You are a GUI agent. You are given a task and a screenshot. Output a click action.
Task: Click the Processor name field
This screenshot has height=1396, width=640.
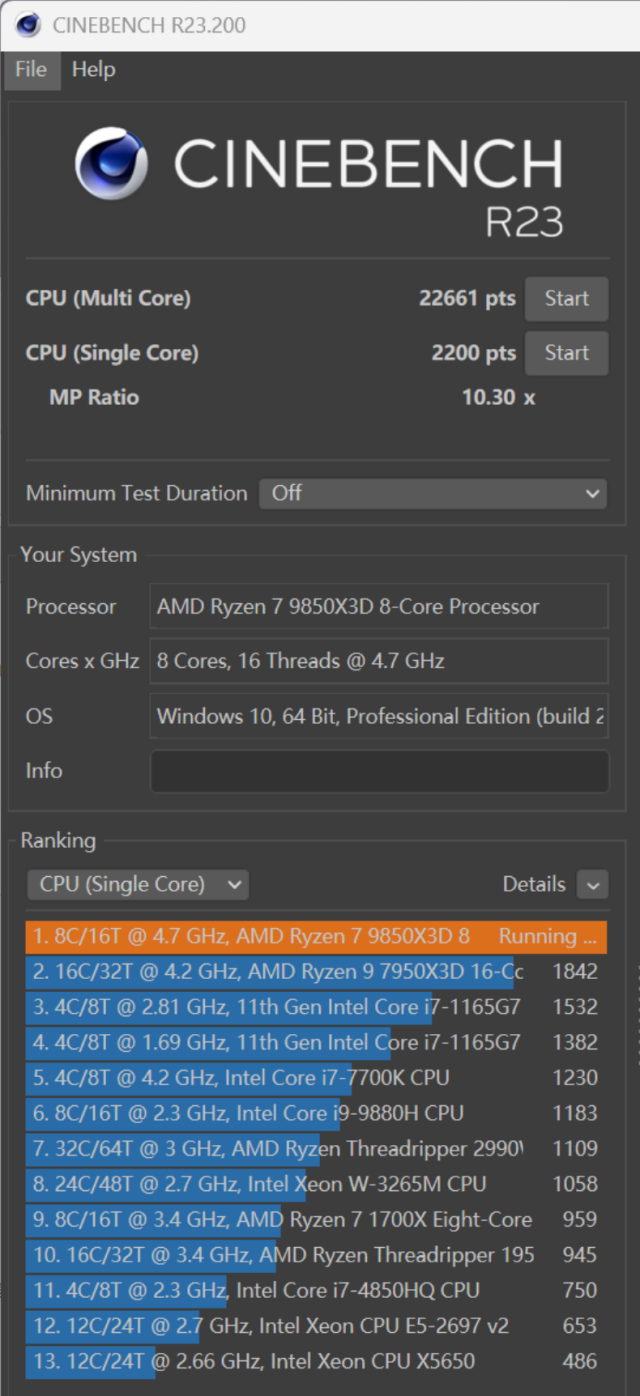pyautogui.click(x=379, y=606)
